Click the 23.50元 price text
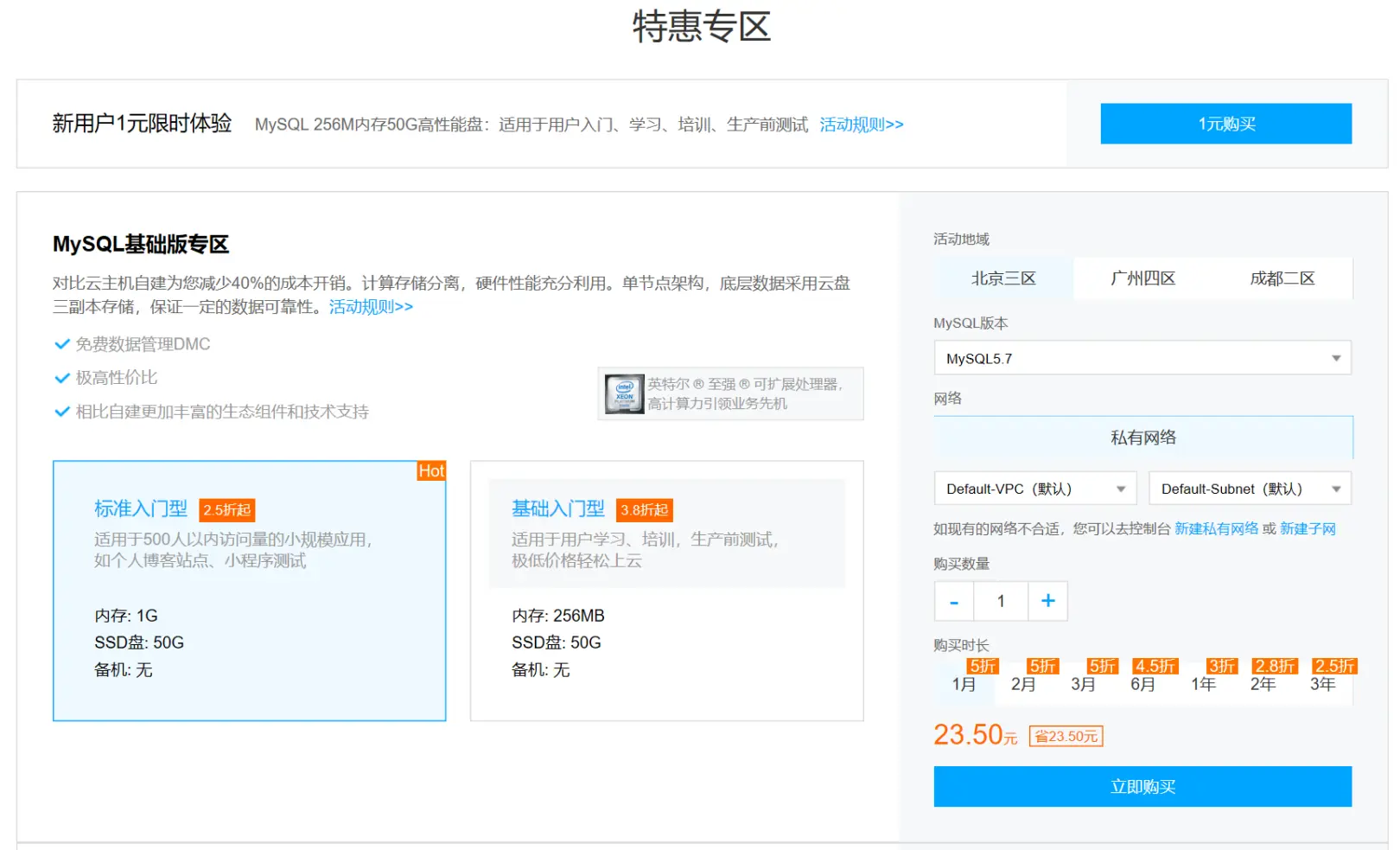The height and width of the screenshot is (850, 1400). [976, 735]
